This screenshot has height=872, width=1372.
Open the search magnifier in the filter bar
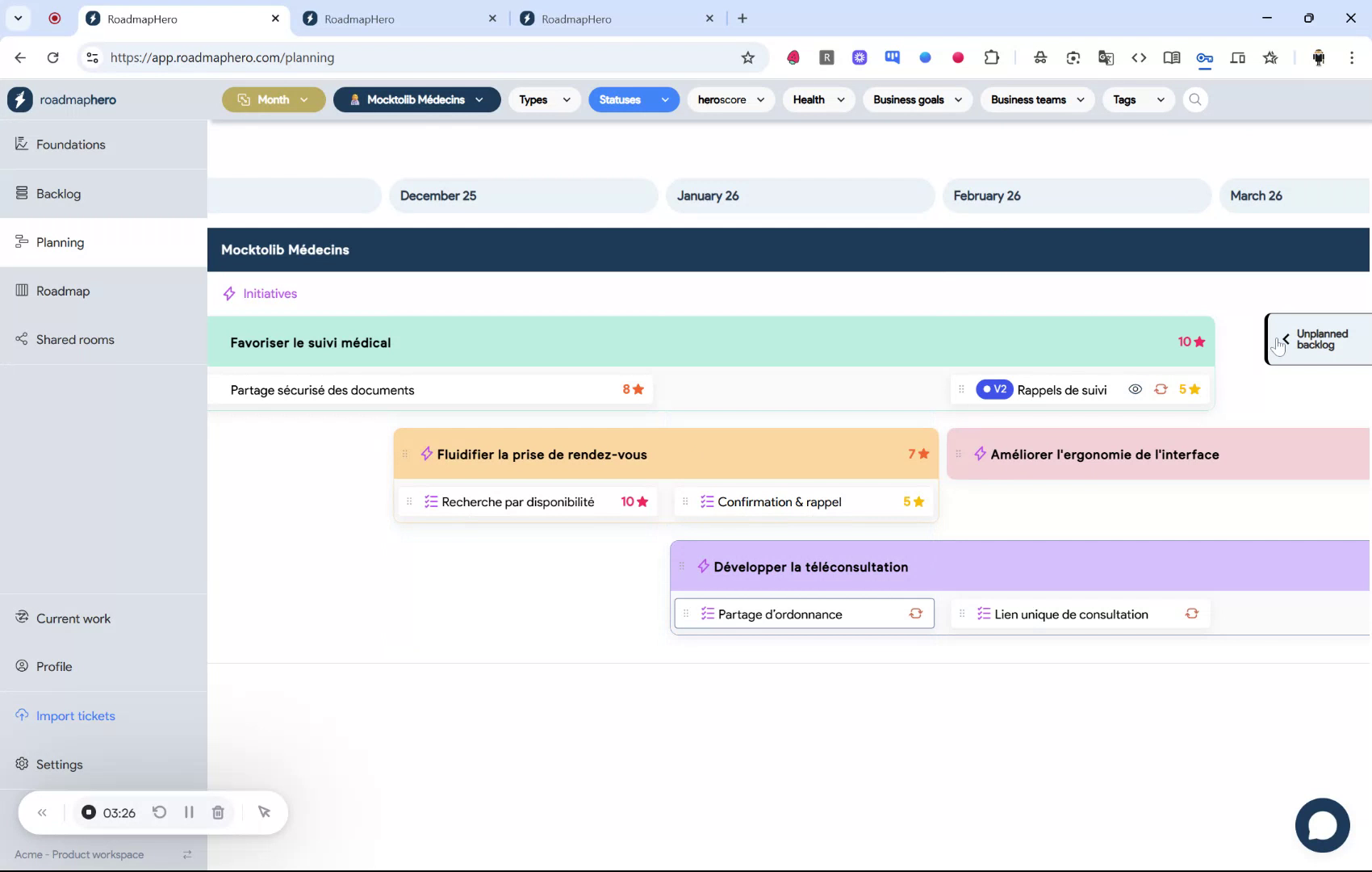(x=1195, y=99)
